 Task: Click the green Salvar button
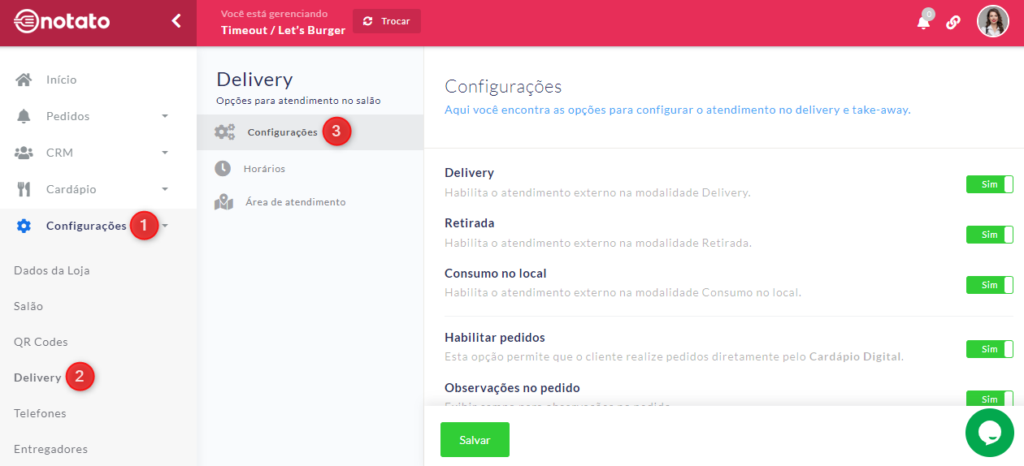pyautogui.click(x=475, y=440)
